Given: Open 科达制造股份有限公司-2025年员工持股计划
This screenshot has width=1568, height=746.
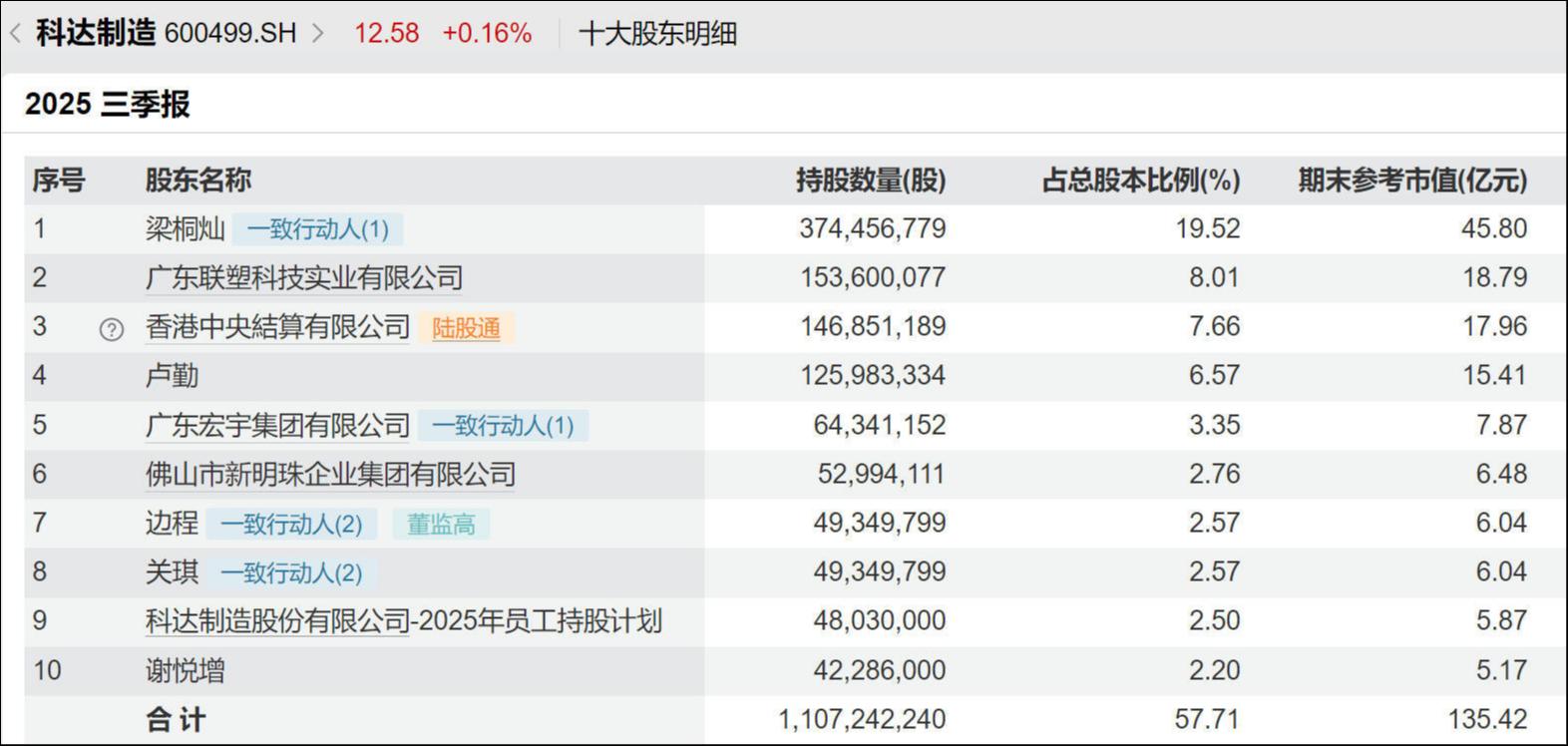Looking at the screenshot, I should tap(404, 620).
